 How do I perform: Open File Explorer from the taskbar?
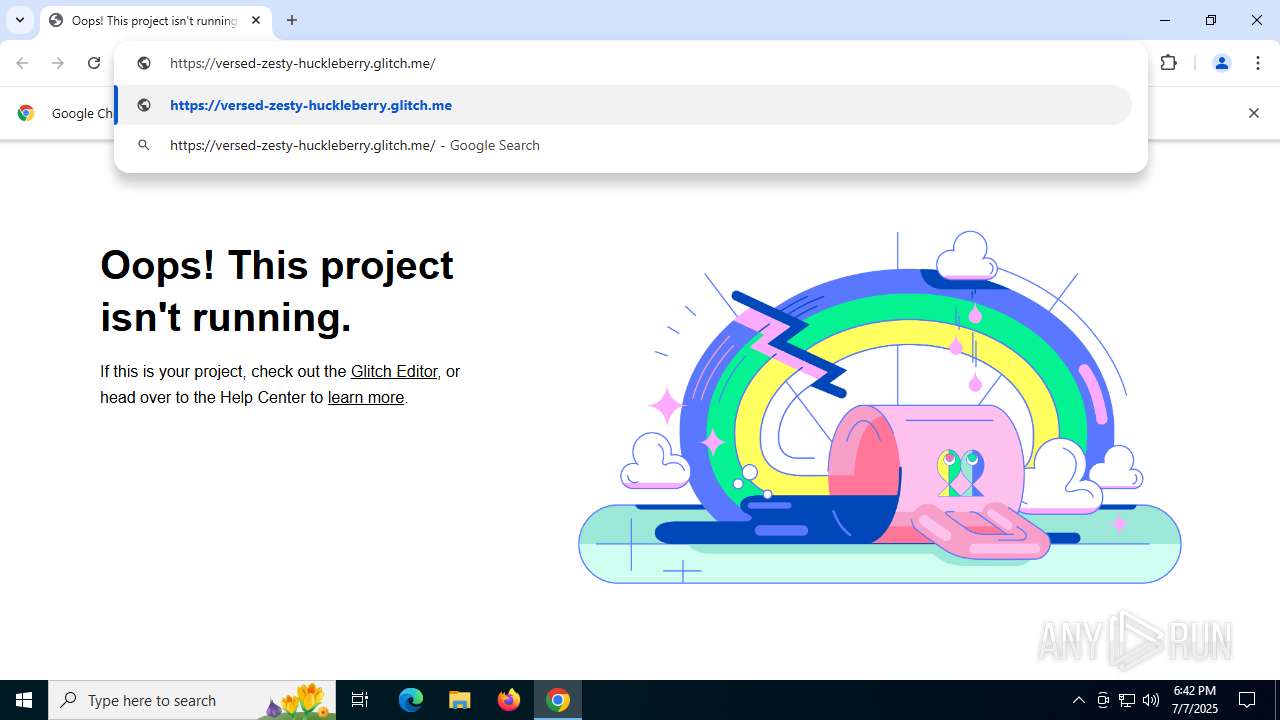coord(460,700)
